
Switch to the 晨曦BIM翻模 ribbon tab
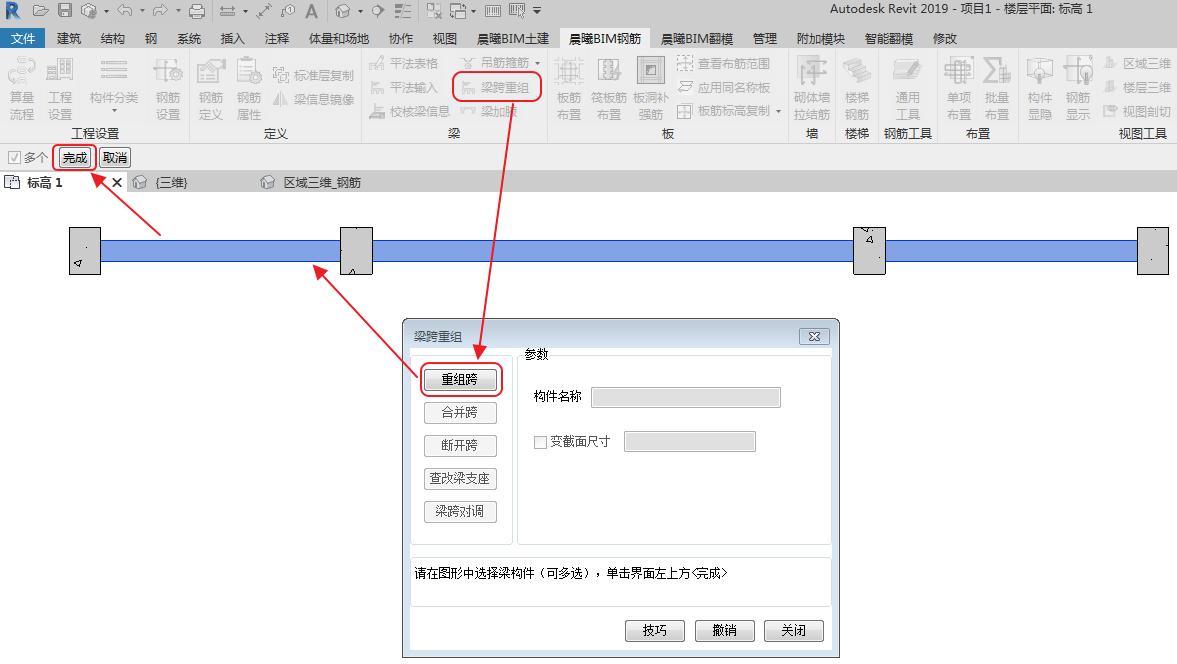tap(697, 38)
